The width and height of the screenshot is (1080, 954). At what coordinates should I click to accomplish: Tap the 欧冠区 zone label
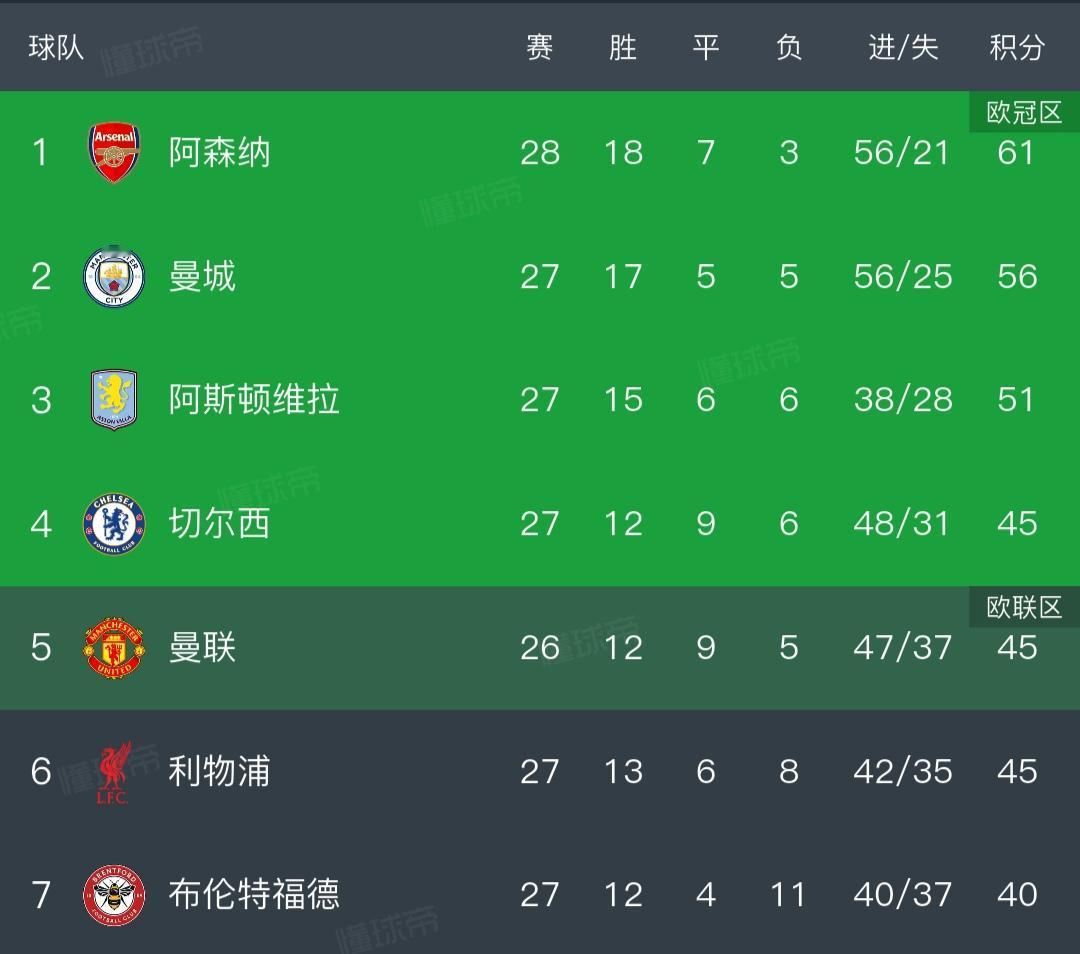(1024, 113)
